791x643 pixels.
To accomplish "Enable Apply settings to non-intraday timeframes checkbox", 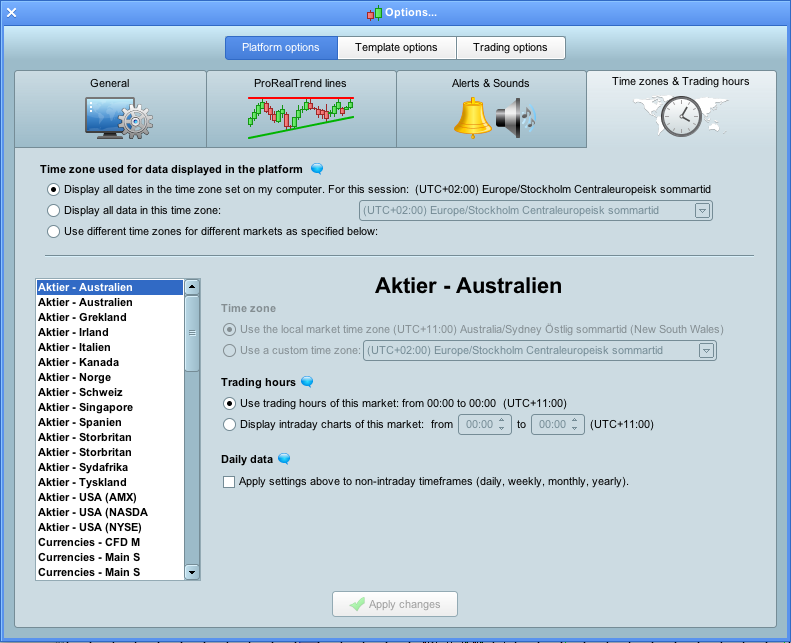I will 229,482.
